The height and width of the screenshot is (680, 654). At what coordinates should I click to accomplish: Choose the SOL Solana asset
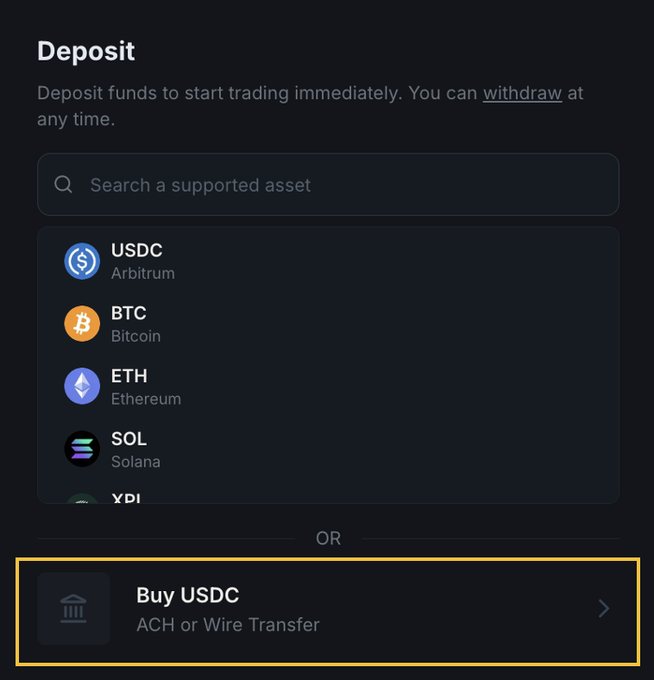pos(328,450)
